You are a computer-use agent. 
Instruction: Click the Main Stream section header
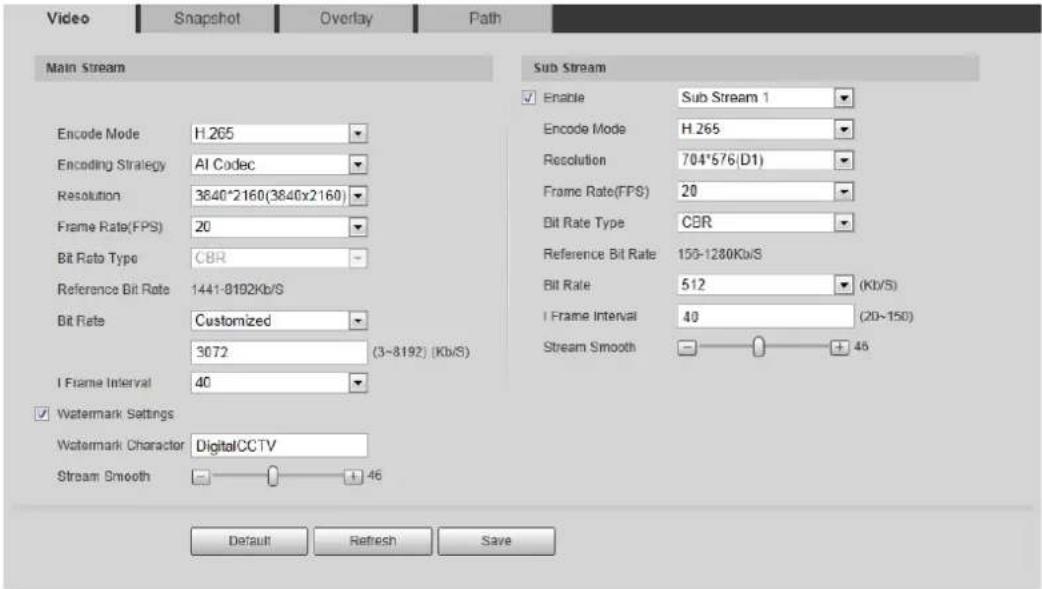point(264,68)
